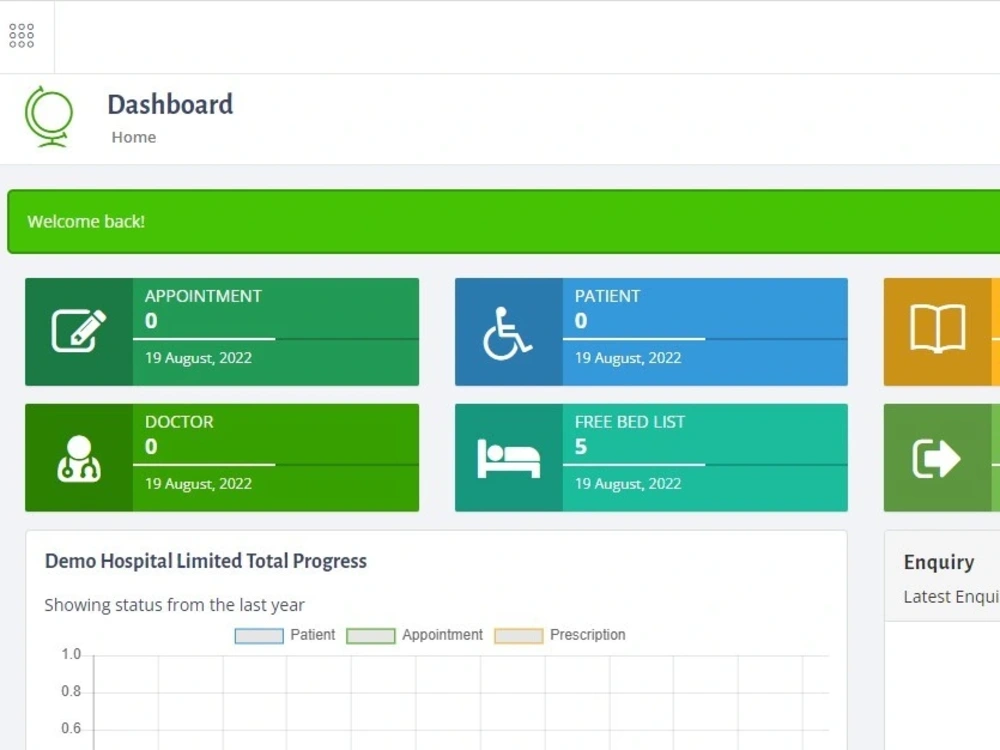This screenshot has height=750, width=1000.
Task: Click the orange Prescription legend swatch
Action: [x=518, y=636]
